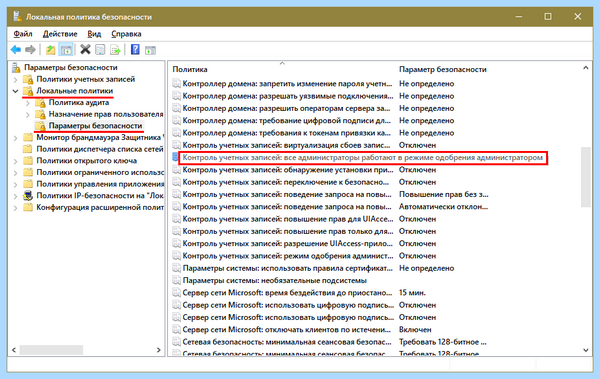Viewport: 600px width, 379px height.
Task: Go forward with the gray right arrow
Action: pos(30,50)
